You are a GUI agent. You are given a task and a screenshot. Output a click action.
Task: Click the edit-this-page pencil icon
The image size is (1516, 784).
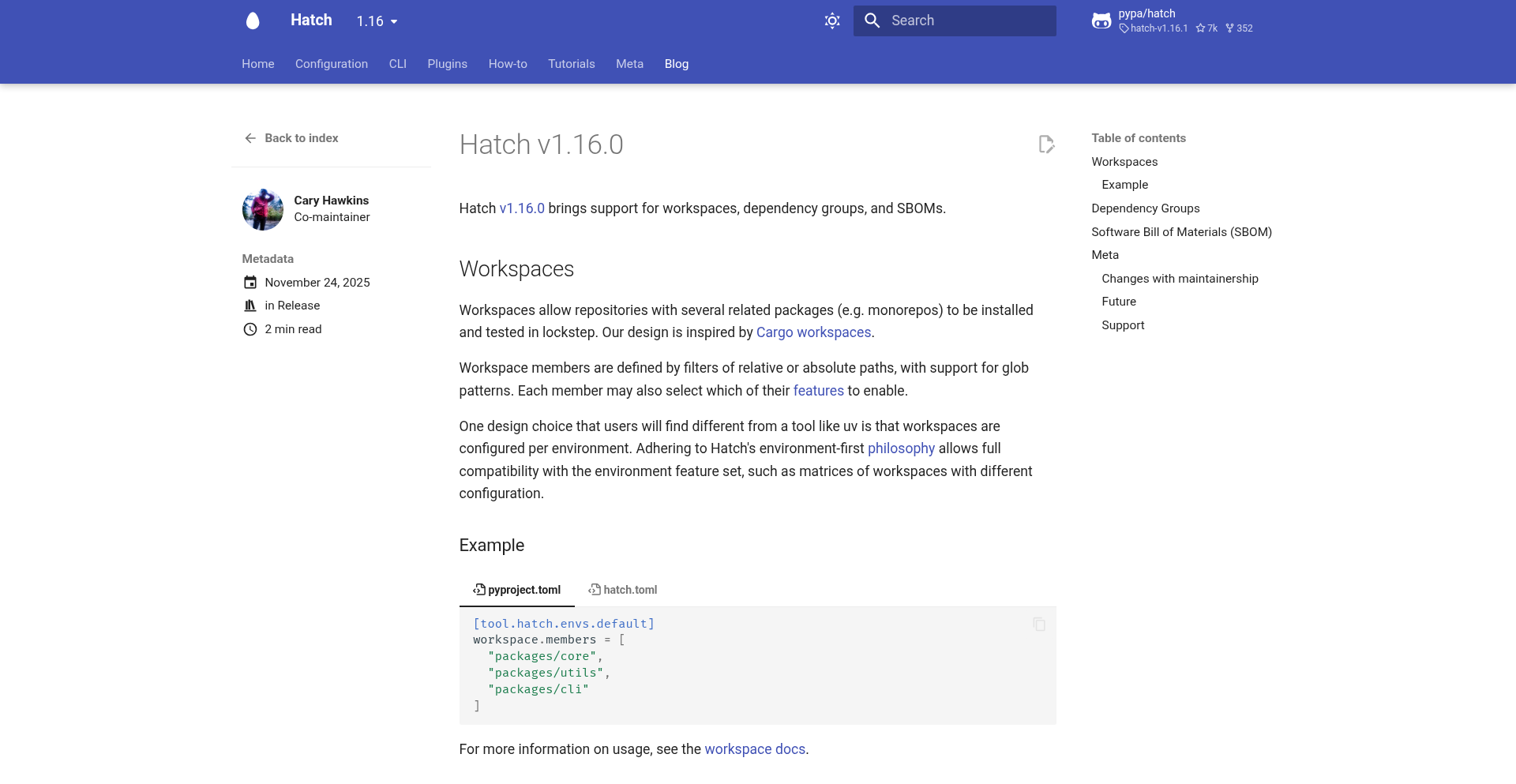(x=1045, y=144)
